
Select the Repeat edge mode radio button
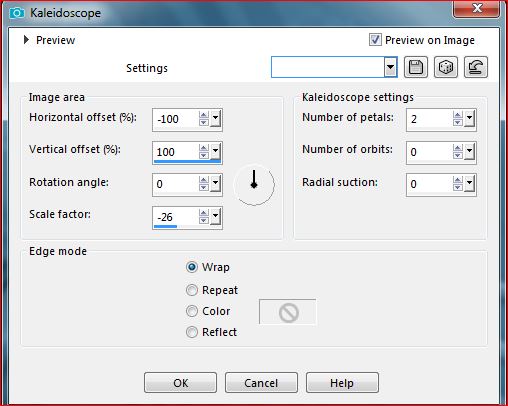[192, 290]
